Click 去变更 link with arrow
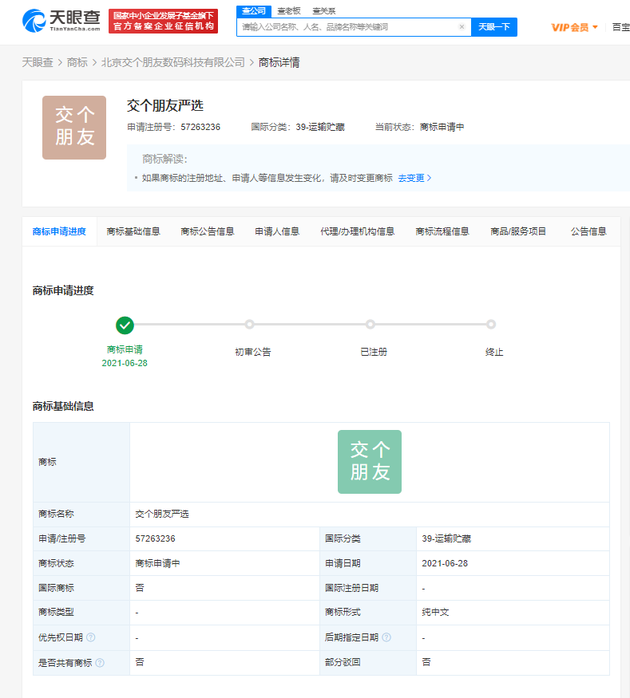This screenshot has height=698, width=630. [x=414, y=178]
